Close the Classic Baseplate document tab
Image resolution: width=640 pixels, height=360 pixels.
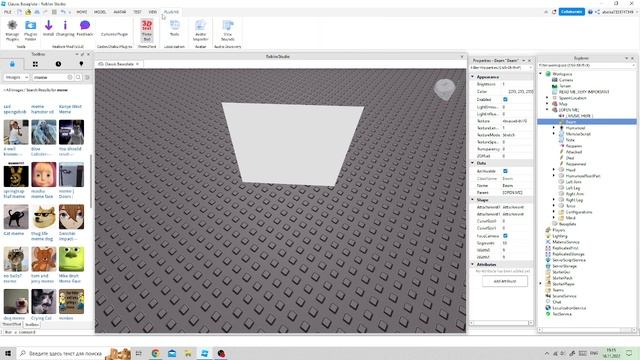(138, 64)
